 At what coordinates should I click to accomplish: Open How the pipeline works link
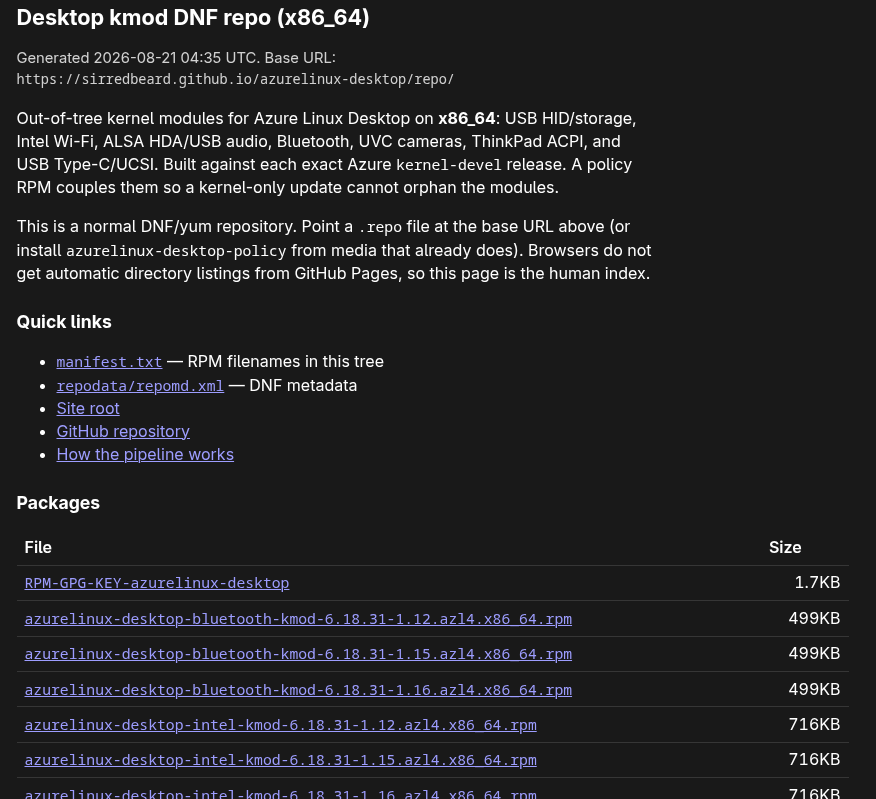point(145,454)
